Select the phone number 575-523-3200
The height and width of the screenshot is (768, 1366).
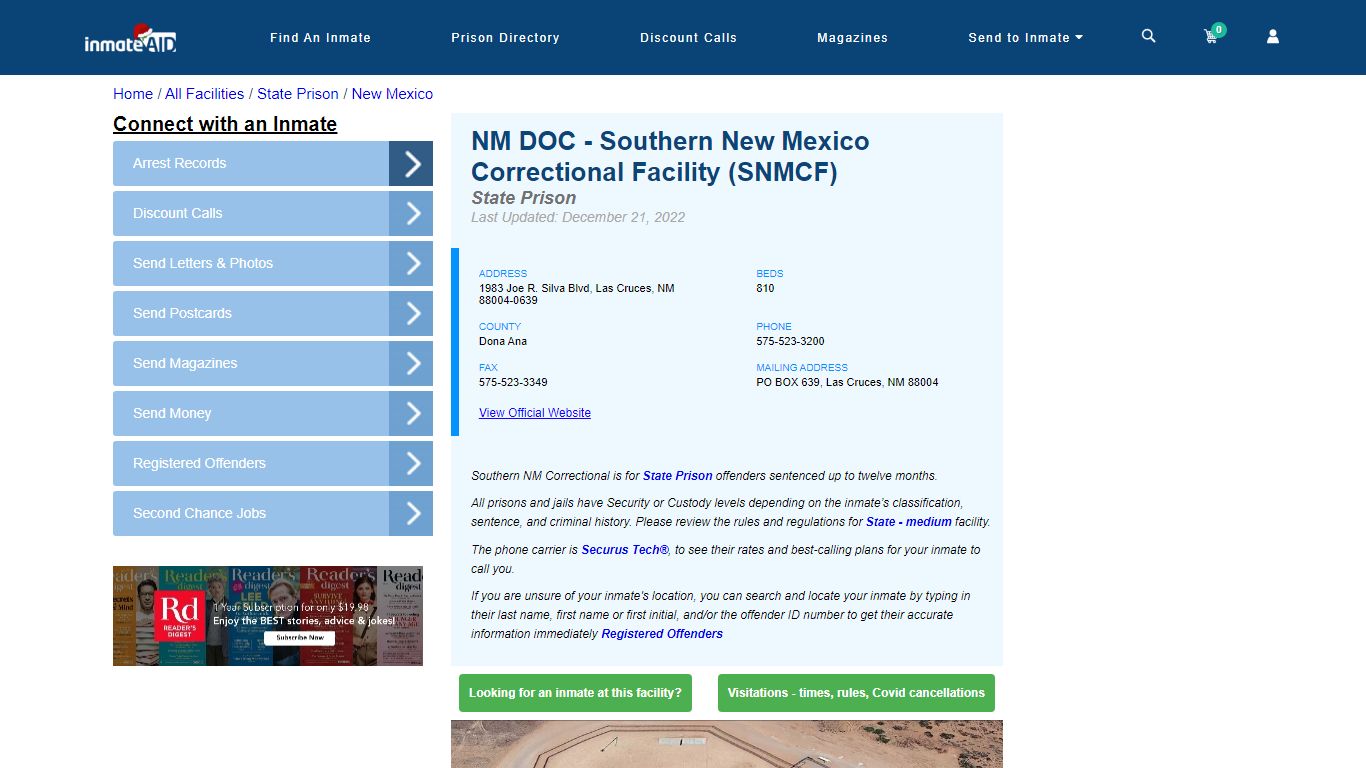(790, 341)
